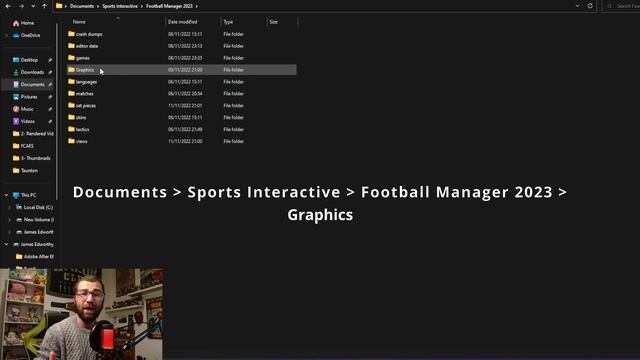This screenshot has width=640, height=360.
Task: Open Pictures in quick access
Action: (25, 97)
